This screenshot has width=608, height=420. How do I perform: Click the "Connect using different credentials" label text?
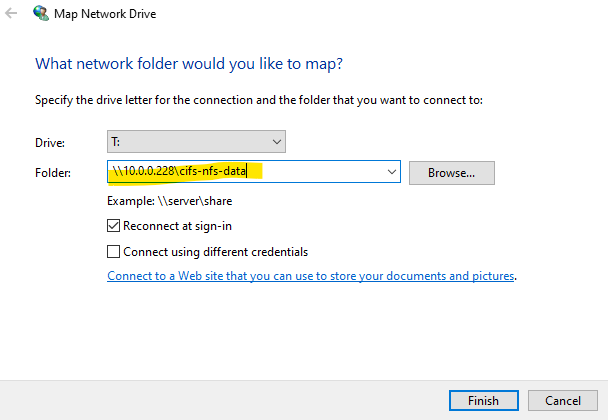pyautogui.click(x=215, y=252)
